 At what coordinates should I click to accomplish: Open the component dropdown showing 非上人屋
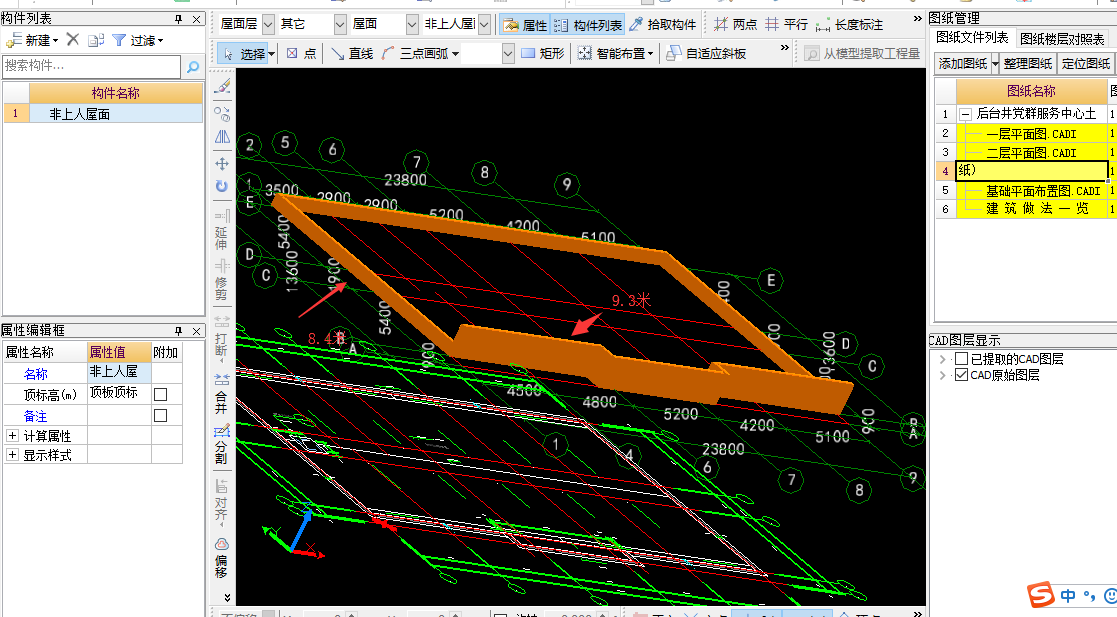(x=484, y=25)
